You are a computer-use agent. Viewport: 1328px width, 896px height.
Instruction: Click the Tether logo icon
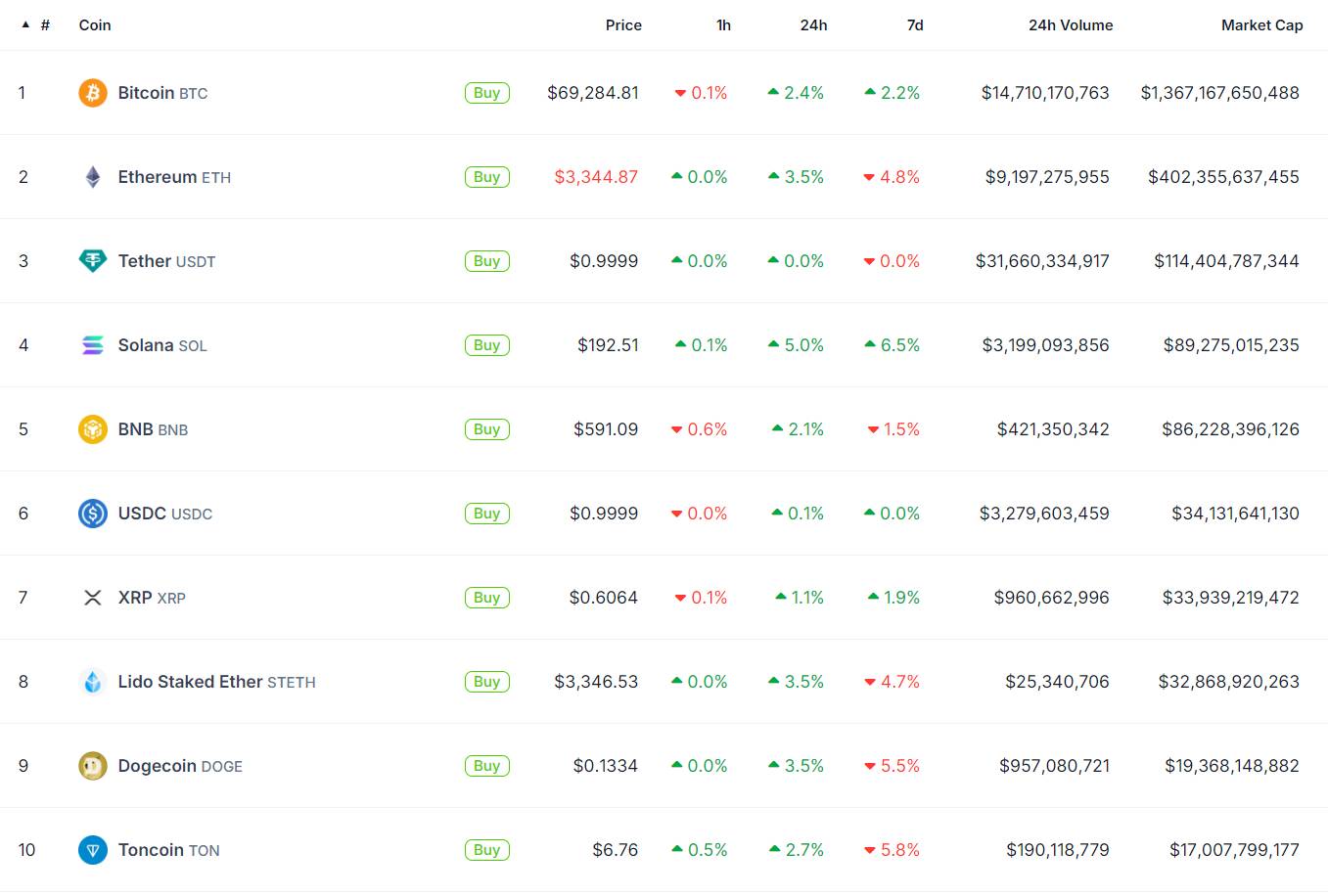tap(93, 261)
